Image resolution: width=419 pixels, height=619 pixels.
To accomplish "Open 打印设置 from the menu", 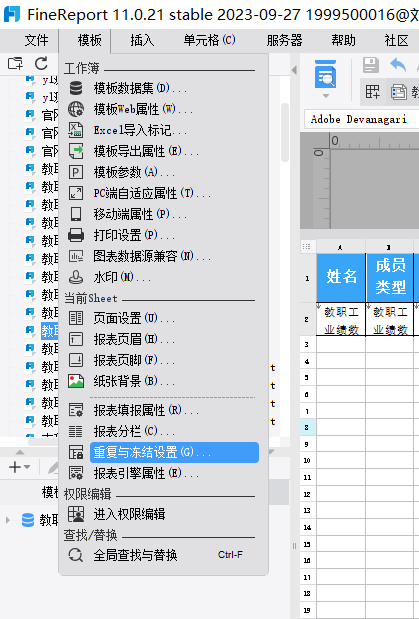I will (134, 235).
